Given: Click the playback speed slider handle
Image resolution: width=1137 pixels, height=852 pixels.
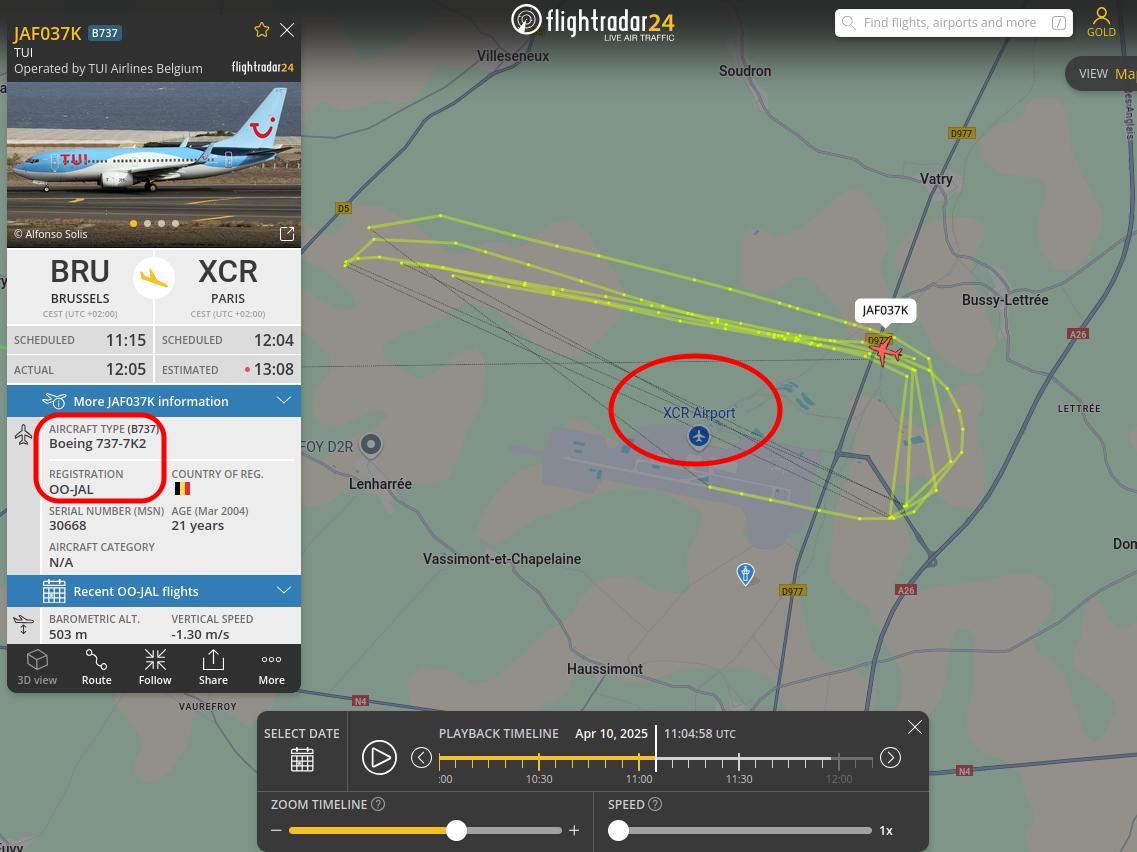Looking at the screenshot, I should coord(619,830).
